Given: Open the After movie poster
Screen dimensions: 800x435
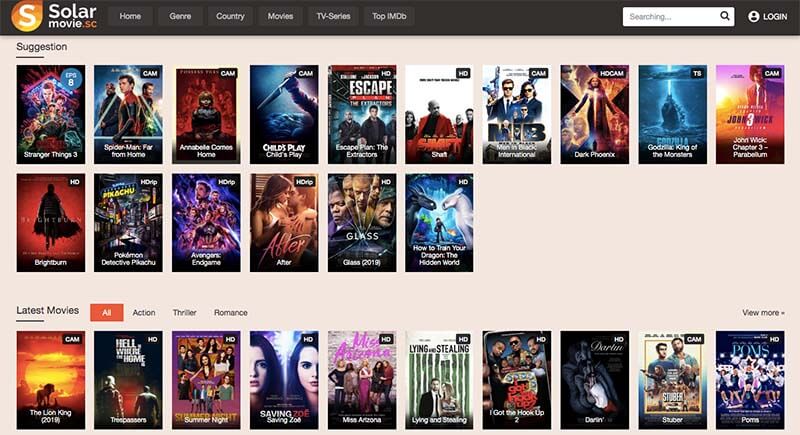Looking at the screenshot, I should click(x=284, y=222).
